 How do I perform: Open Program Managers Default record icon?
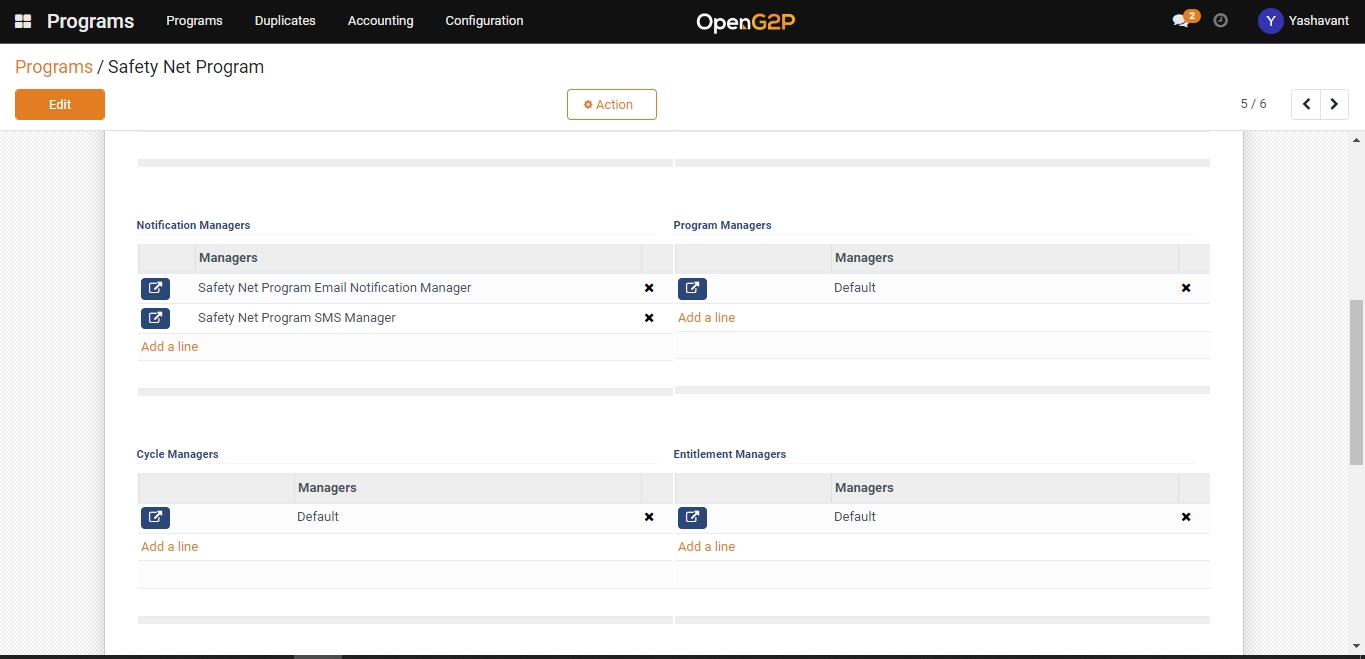(x=692, y=288)
